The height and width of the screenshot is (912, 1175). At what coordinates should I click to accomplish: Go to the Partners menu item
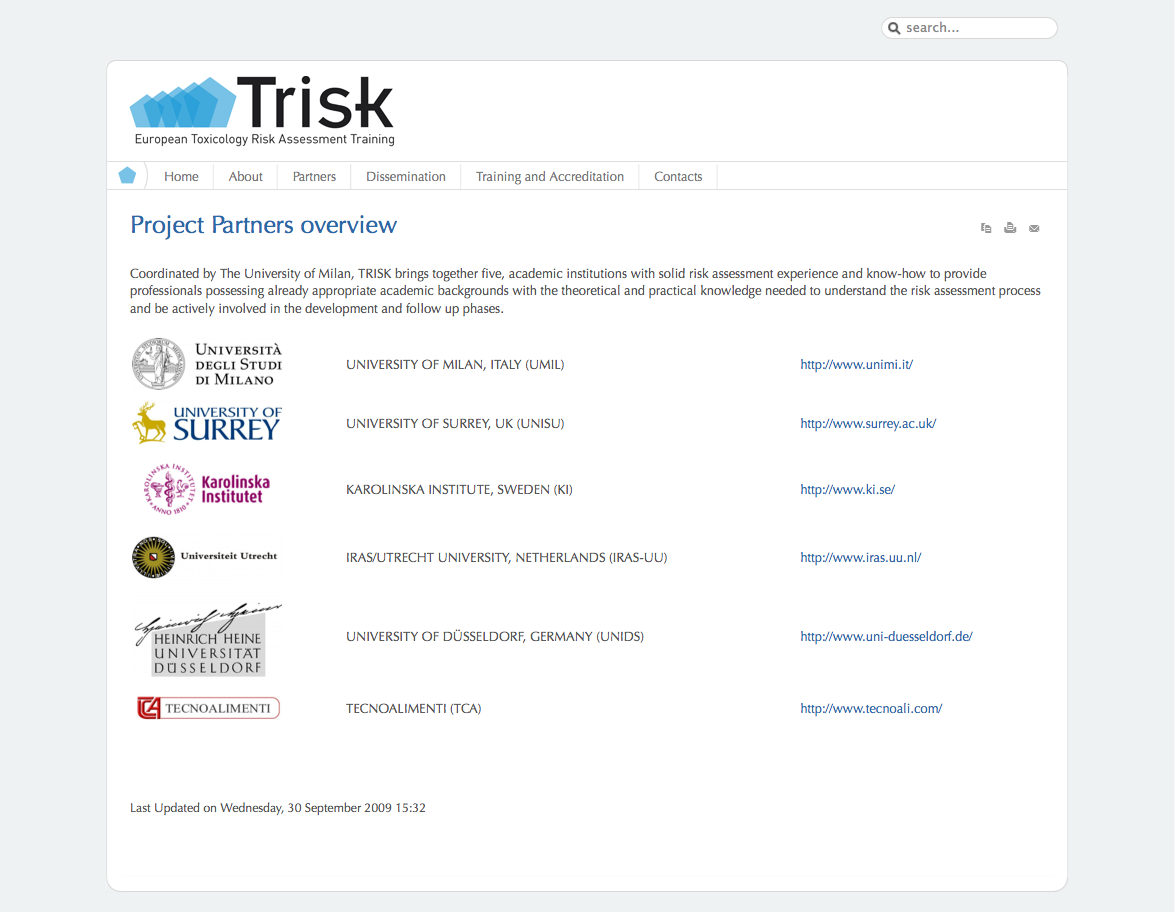coord(314,176)
